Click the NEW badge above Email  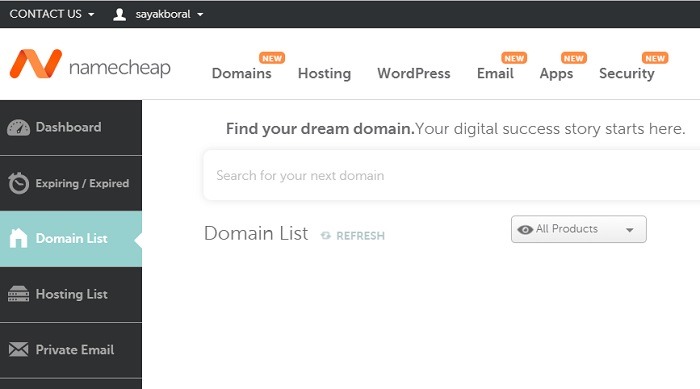[x=514, y=58]
